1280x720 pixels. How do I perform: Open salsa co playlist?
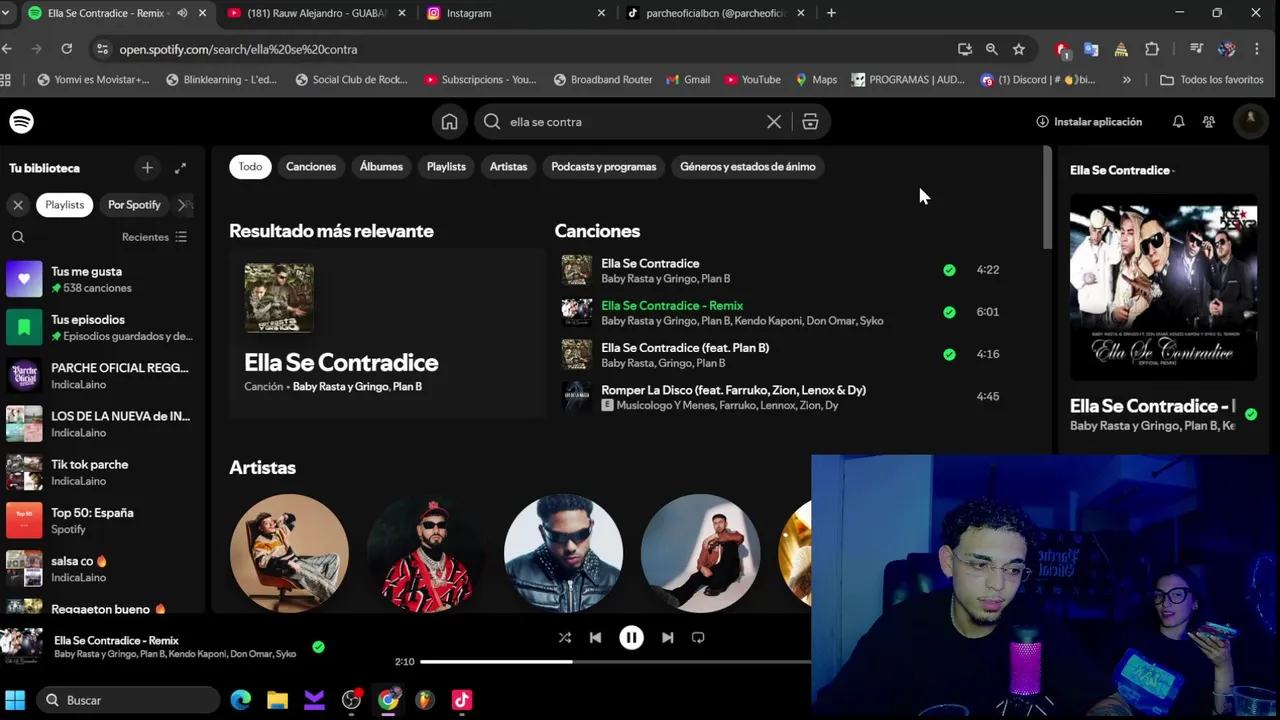(x=100, y=569)
